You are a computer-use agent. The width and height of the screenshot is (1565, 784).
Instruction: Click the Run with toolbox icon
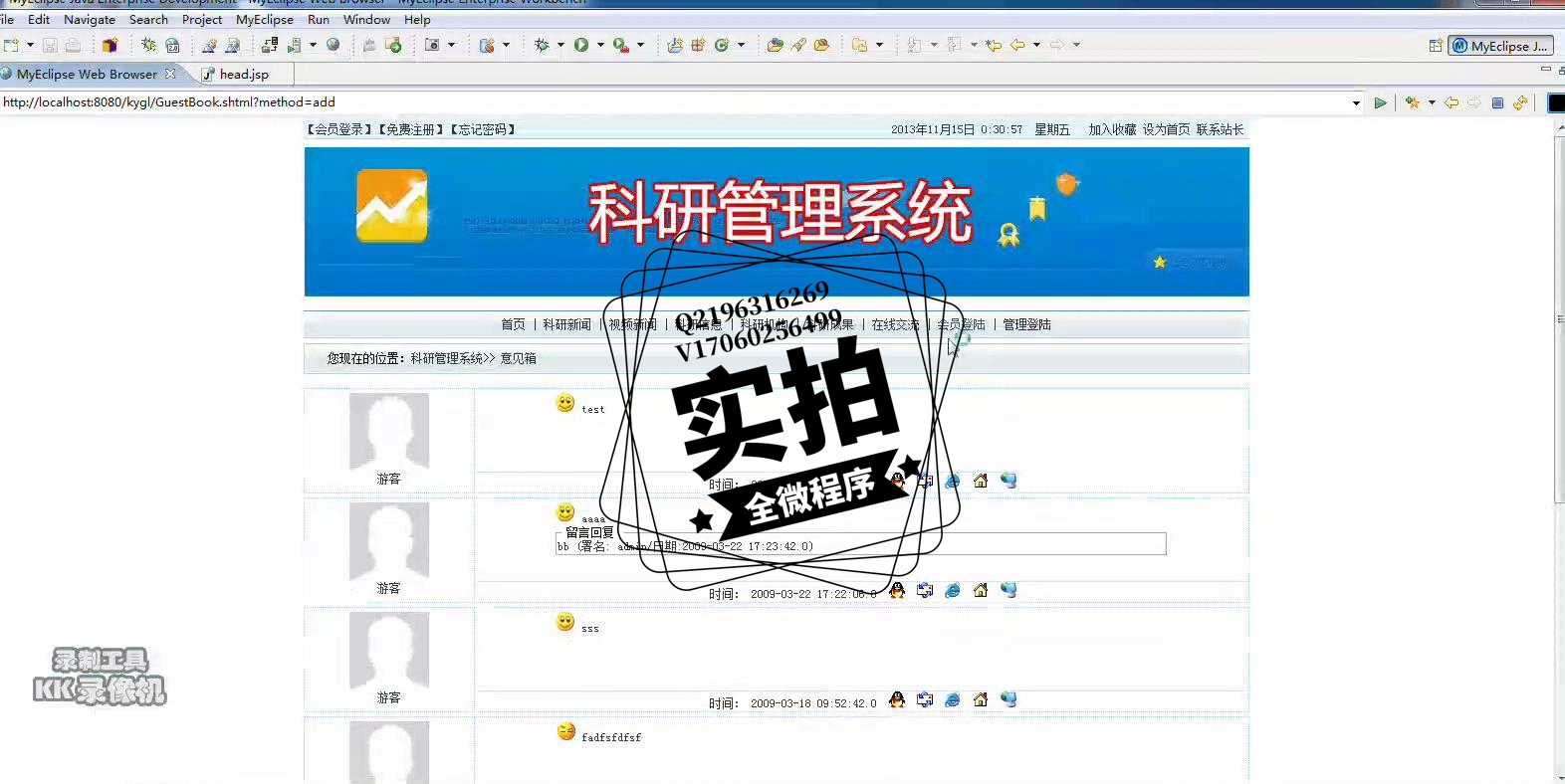pos(620,45)
